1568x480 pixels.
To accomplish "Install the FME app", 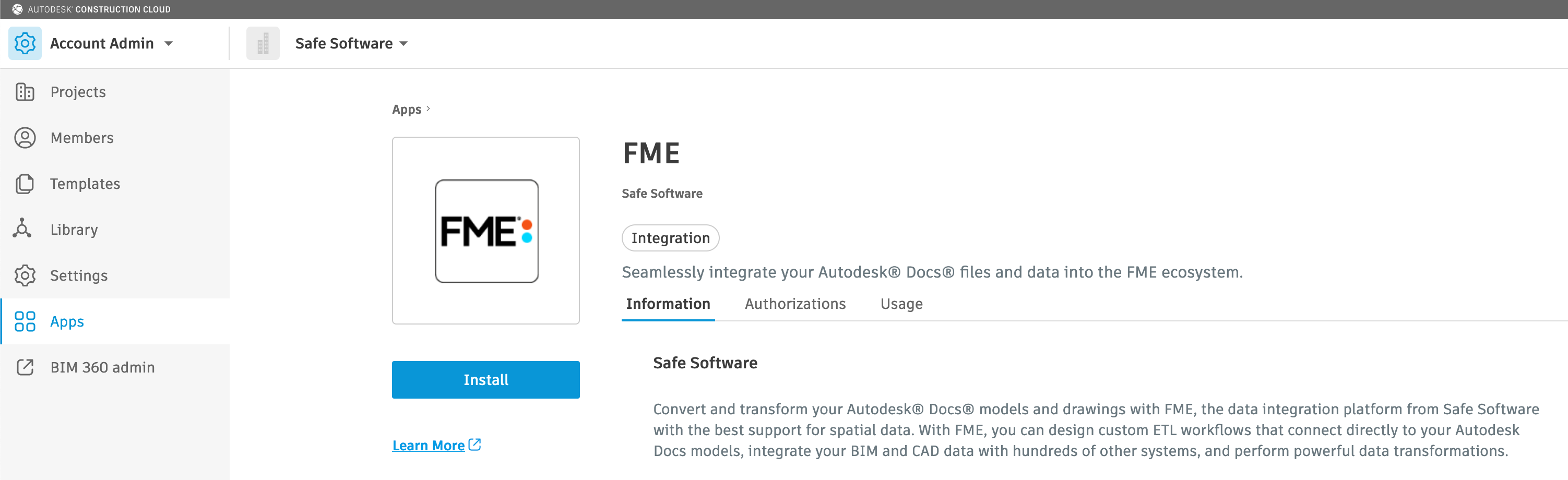I will [x=485, y=380].
